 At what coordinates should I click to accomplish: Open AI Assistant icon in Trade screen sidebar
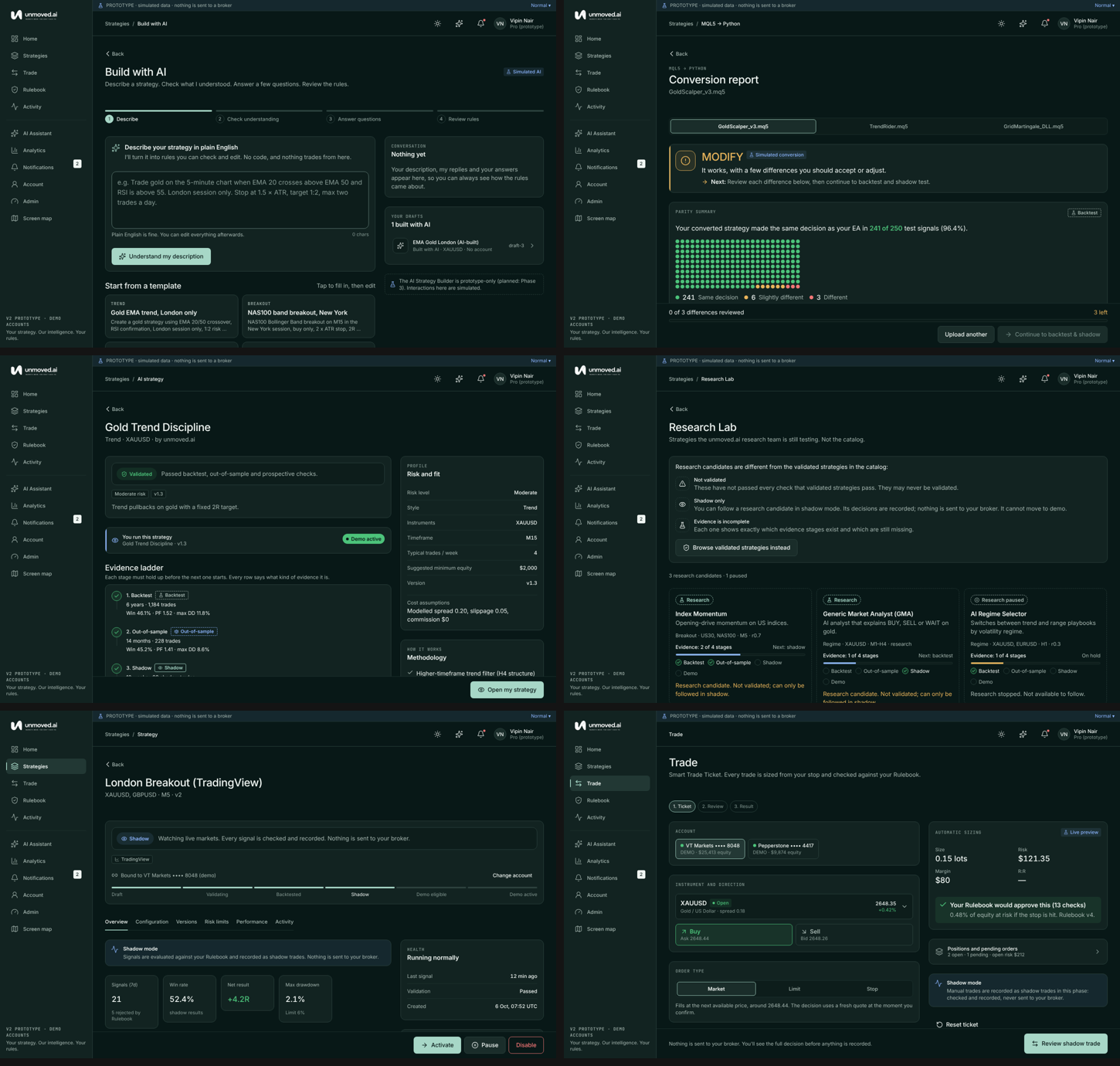(x=579, y=844)
